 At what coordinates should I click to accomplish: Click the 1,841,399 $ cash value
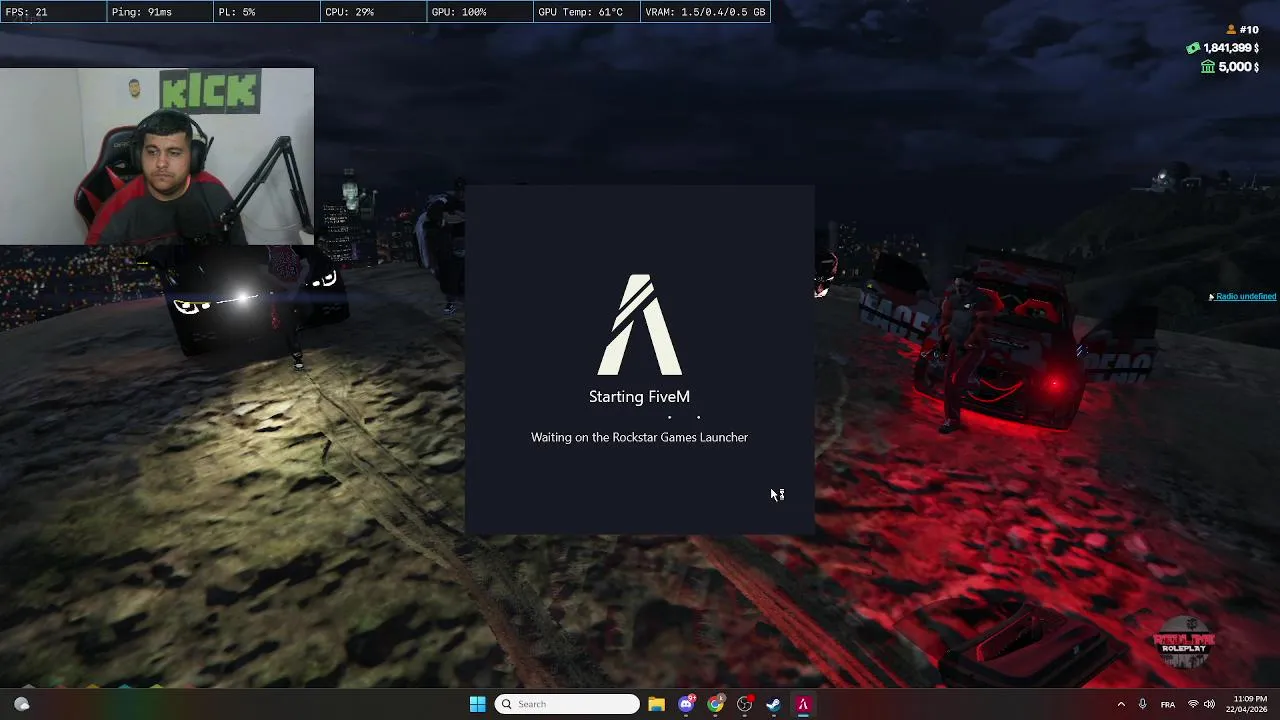[x=1230, y=48]
